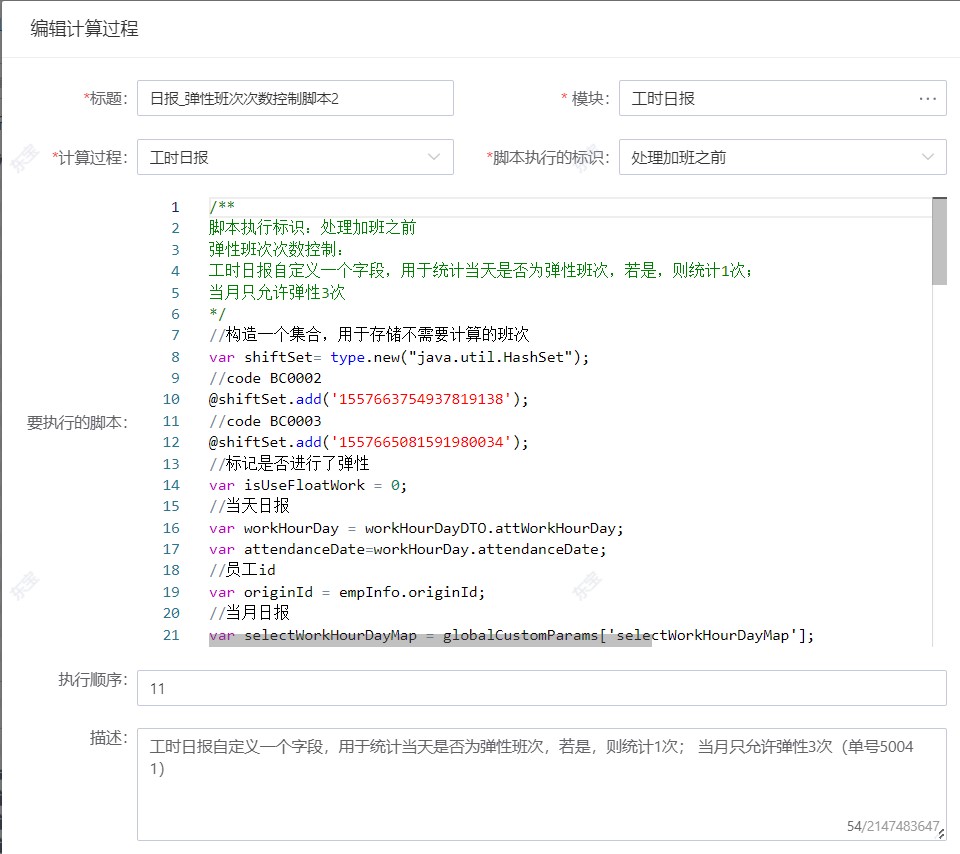Click line number 1 in editor gutter

175,207
